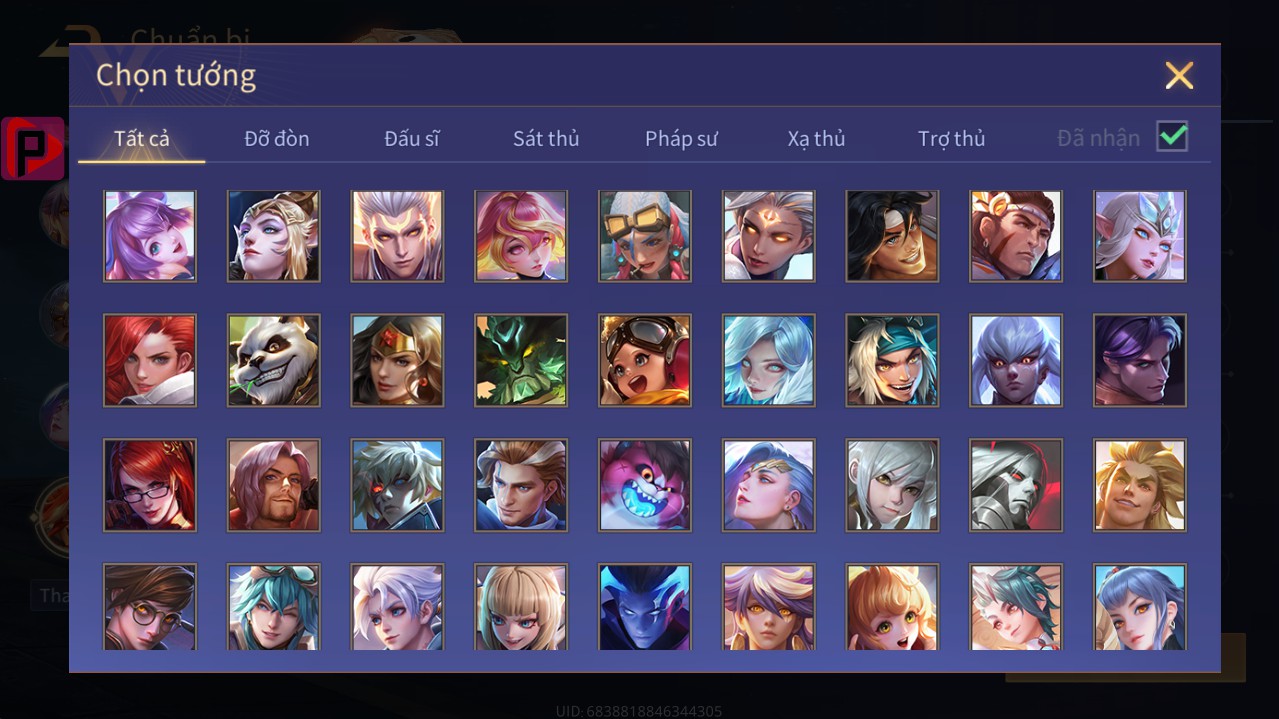Open the Đấu sĩ tab
The height and width of the screenshot is (719, 1279).
coord(412,138)
